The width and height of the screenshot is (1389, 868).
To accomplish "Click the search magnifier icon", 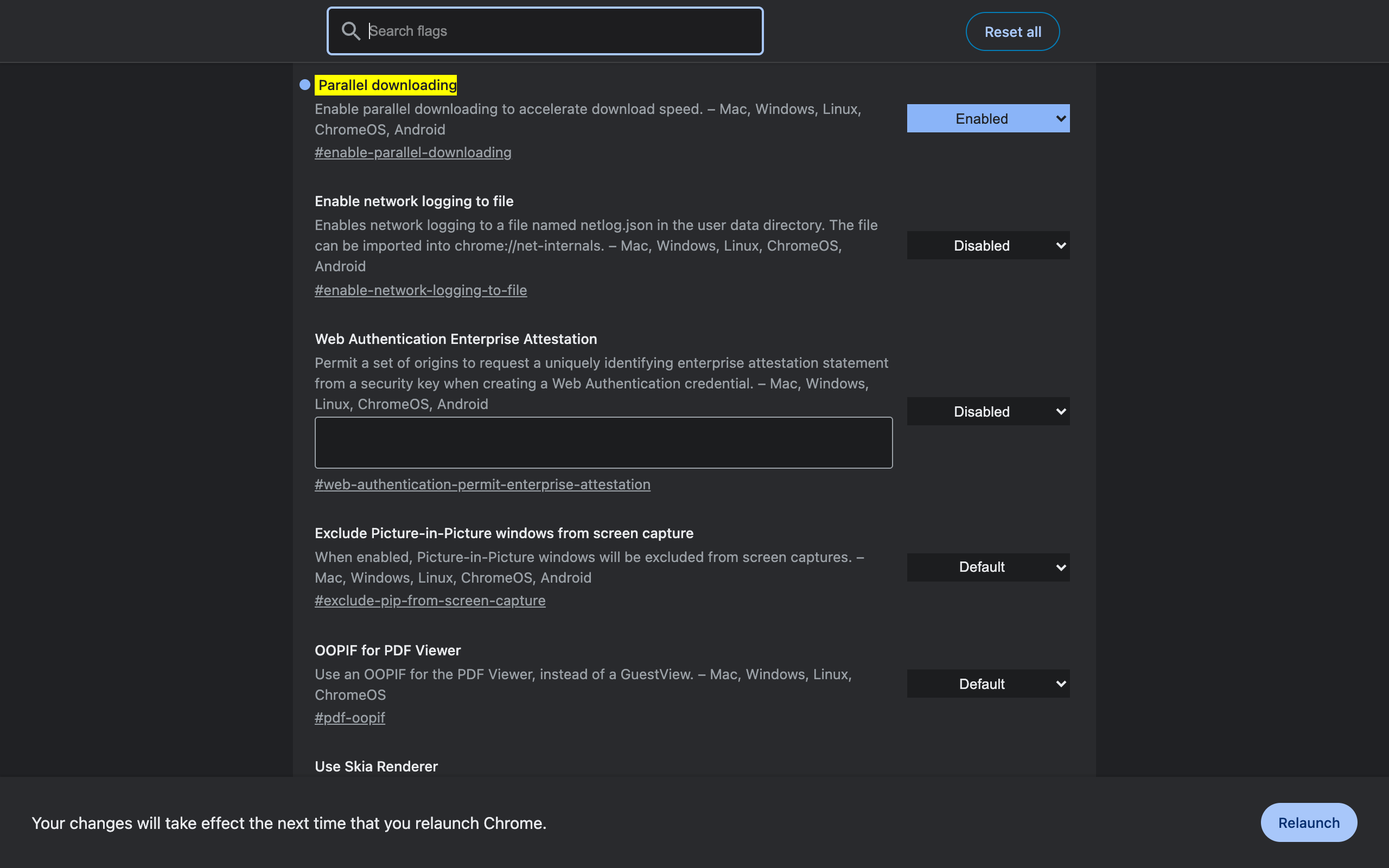I will tap(351, 31).
